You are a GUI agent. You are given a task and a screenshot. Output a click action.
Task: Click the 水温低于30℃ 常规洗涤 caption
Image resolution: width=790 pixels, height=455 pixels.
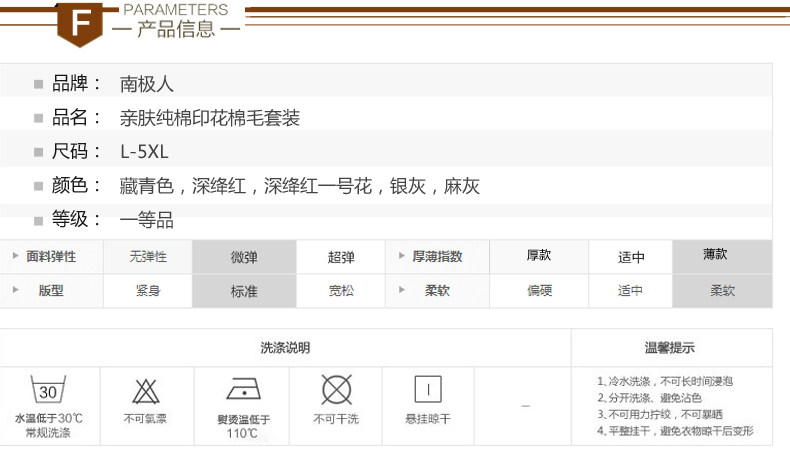pos(48,425)
